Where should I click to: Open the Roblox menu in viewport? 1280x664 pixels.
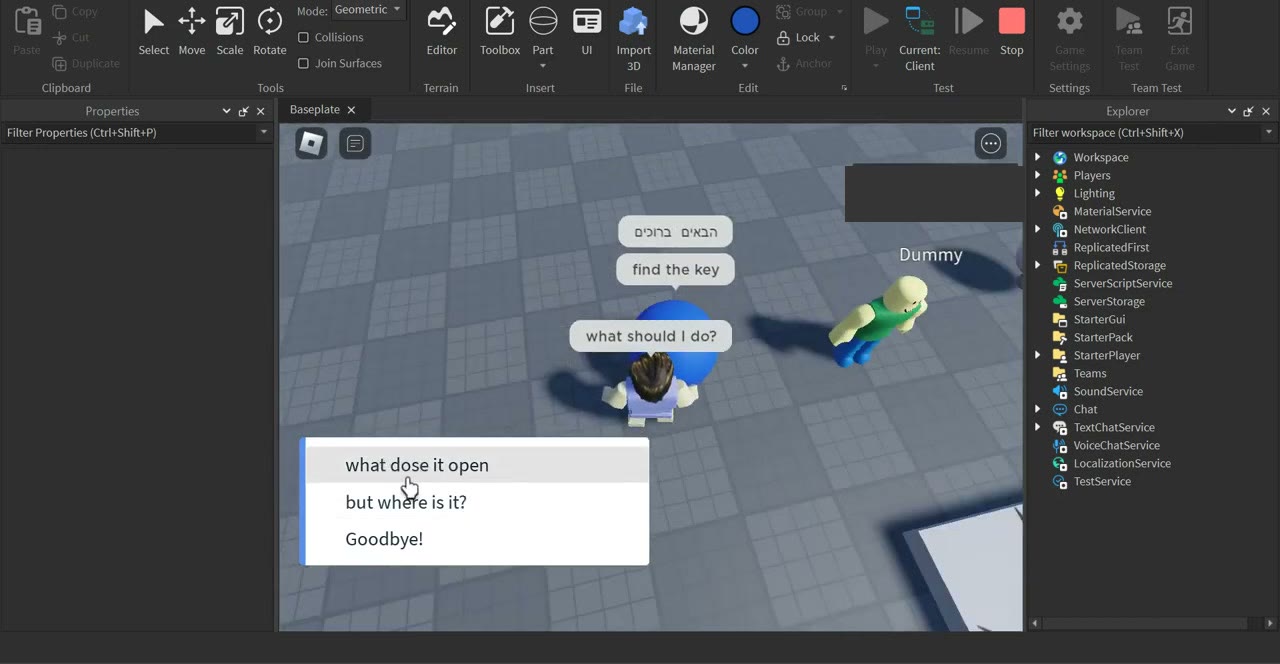(x=311, y=143)
